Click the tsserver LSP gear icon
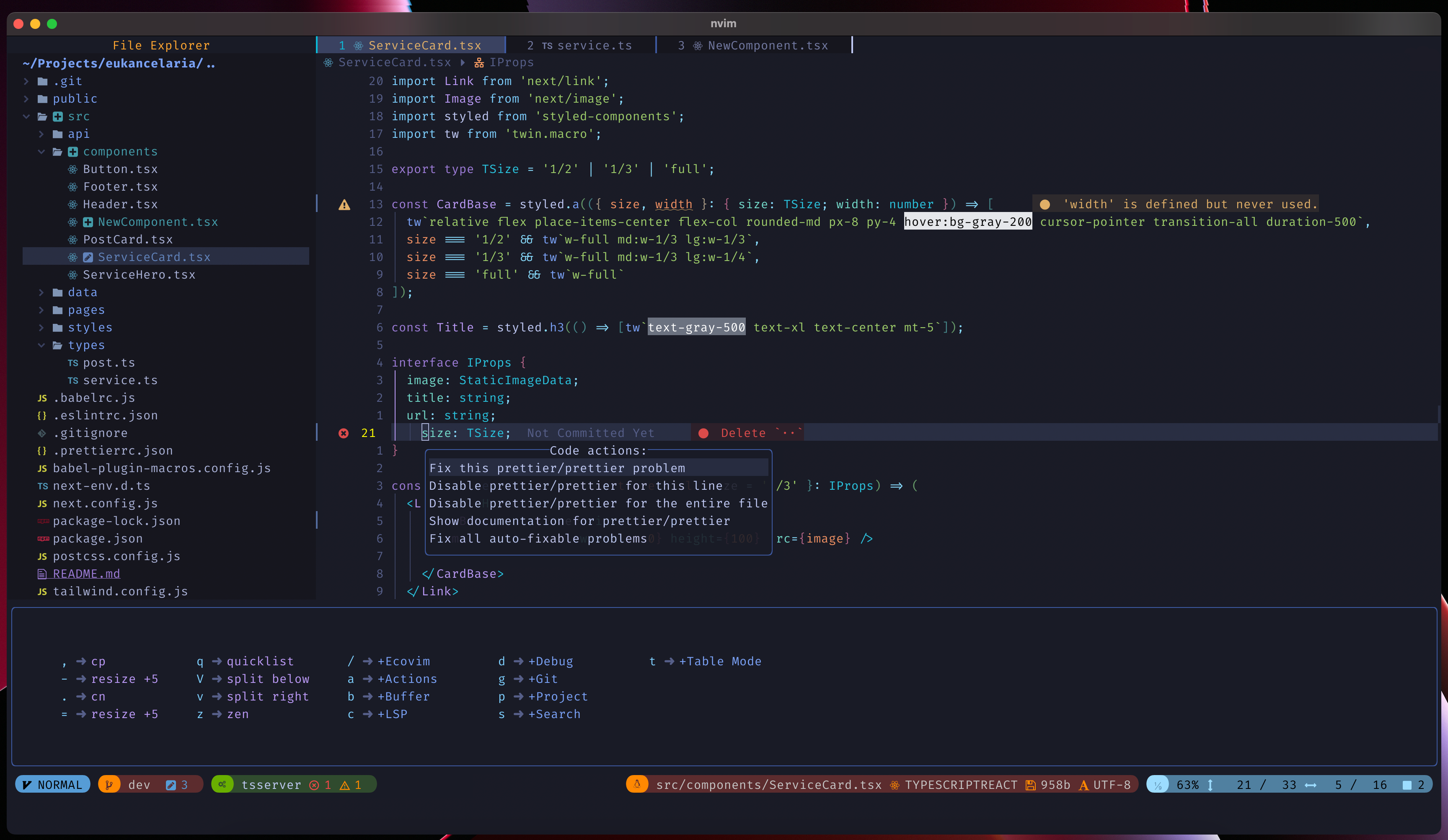This screenshot has height=840, width=1448. click(222, 785)
